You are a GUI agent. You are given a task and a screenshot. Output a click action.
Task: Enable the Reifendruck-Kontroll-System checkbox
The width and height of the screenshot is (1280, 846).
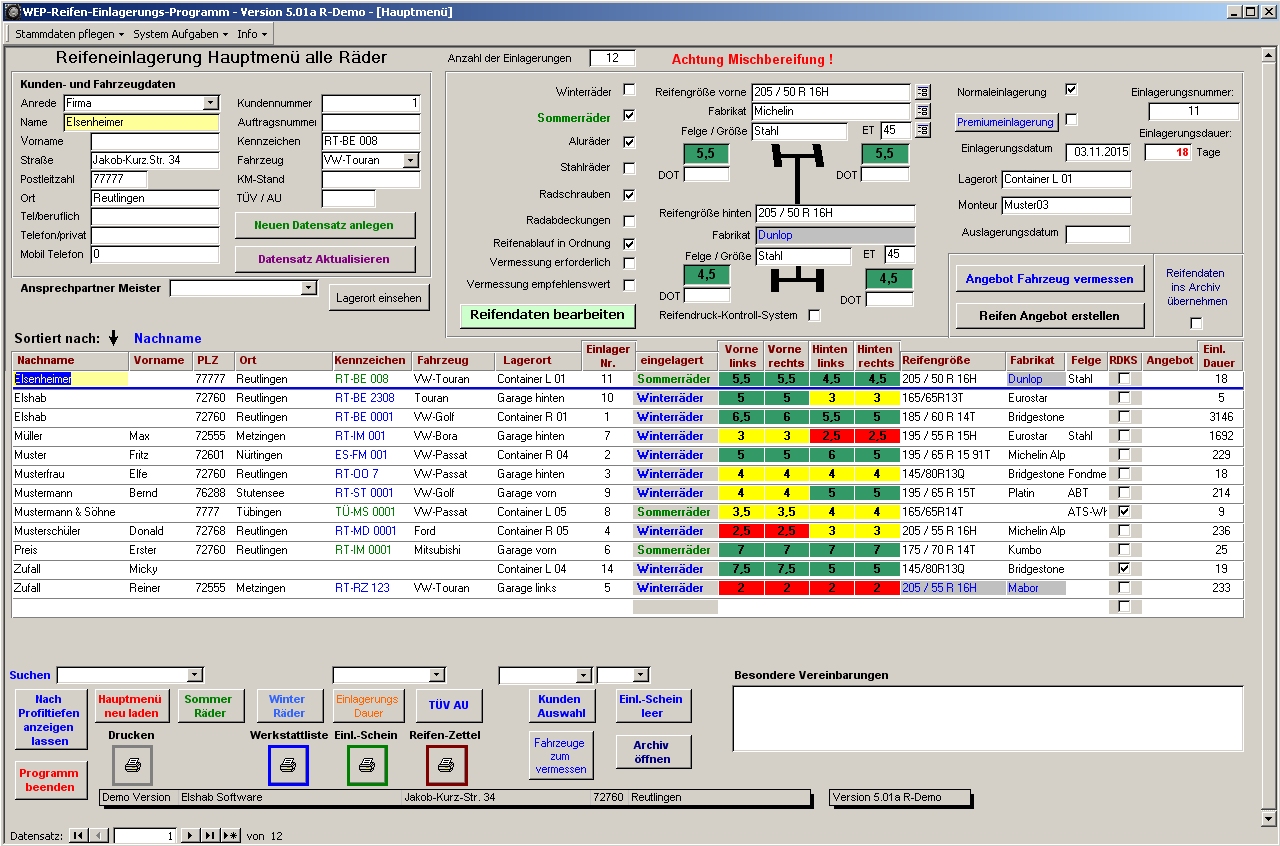pyautogui.click(x=814, y=316)
